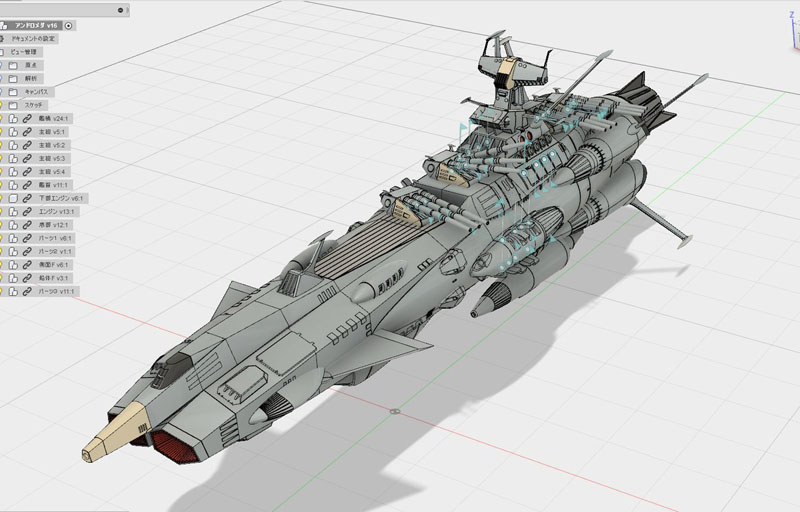This screenshot has width=800, height=512.
Task: Click the empty component icon of 下部エンジン v6:1
Action: coord(14,198)
